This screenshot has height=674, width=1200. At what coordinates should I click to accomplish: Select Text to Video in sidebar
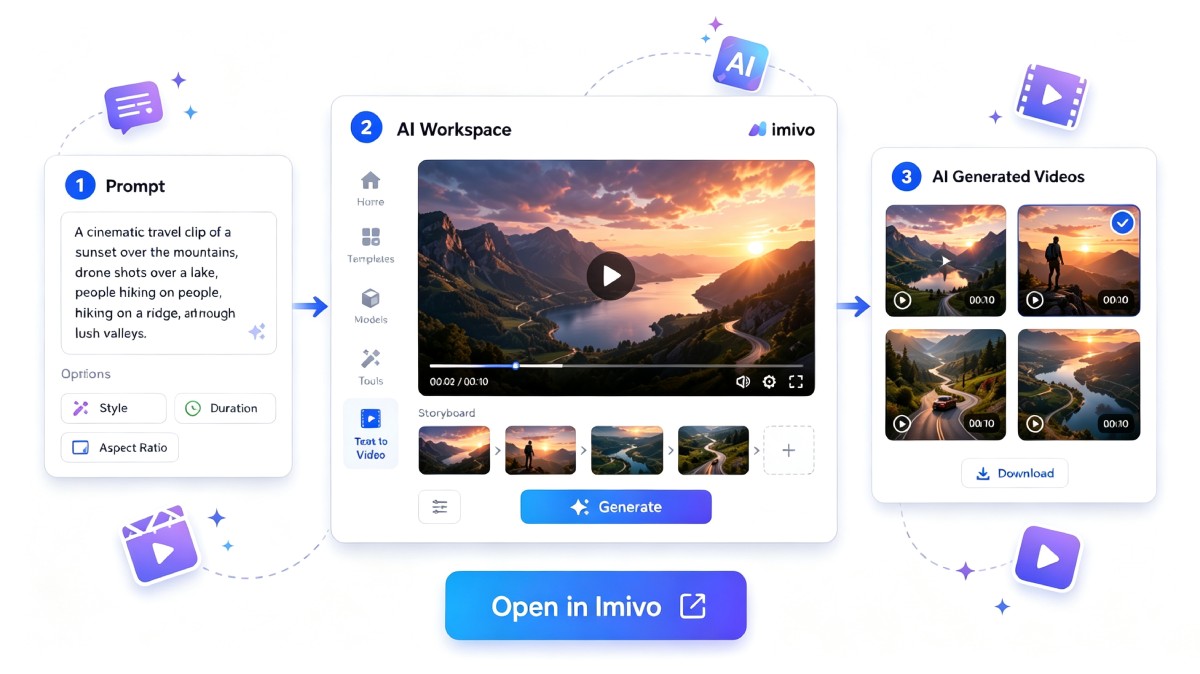click(x=370, y=433)
